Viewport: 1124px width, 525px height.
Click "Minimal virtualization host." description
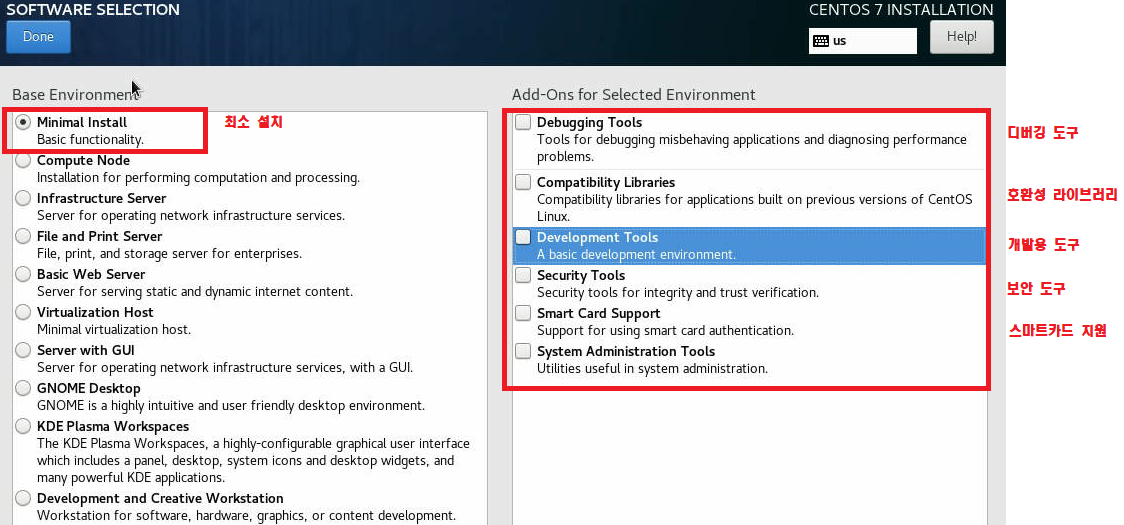pos(114,330)
